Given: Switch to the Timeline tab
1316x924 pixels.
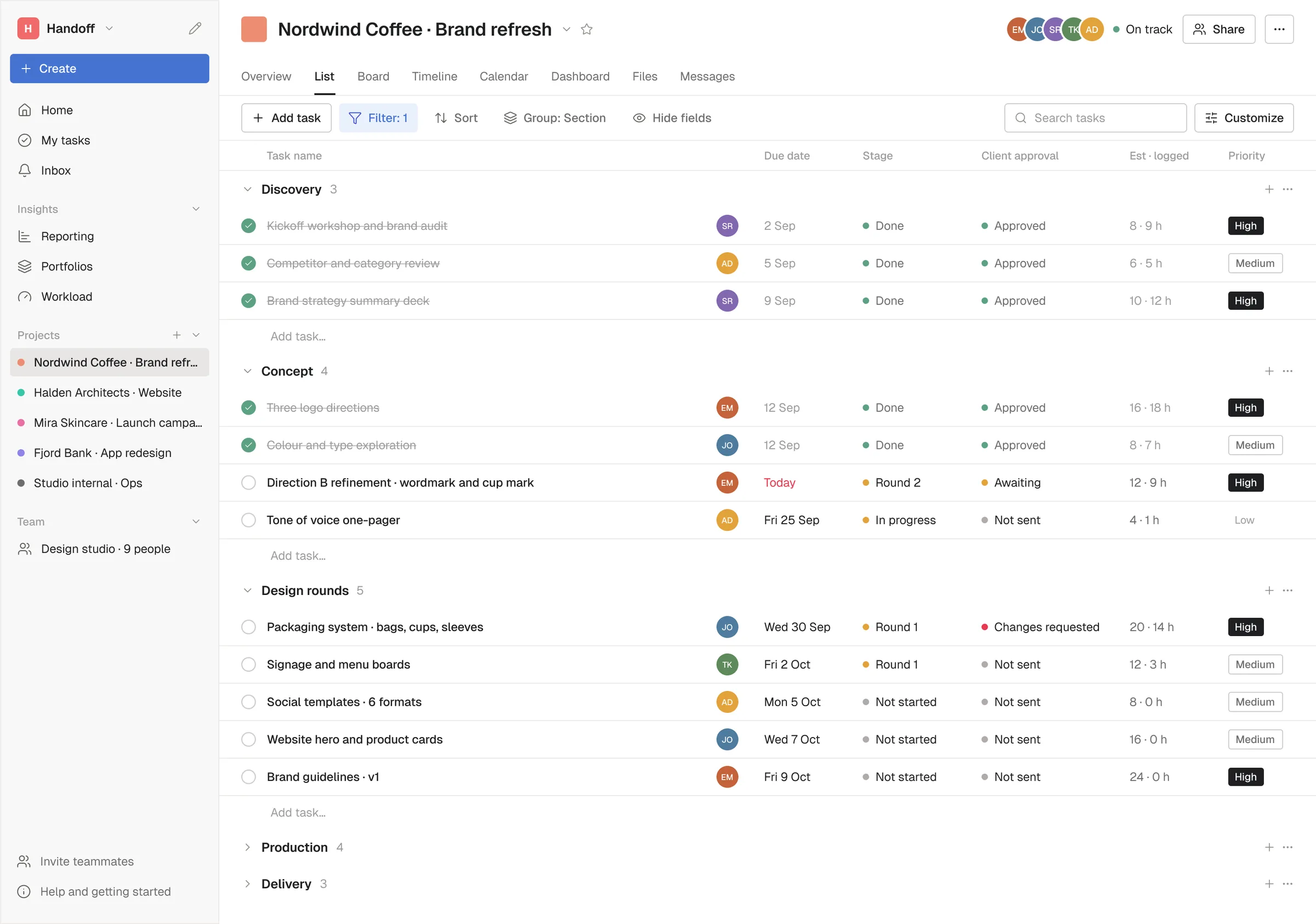Looking at the screenshot, I should [x=434, y=76].
